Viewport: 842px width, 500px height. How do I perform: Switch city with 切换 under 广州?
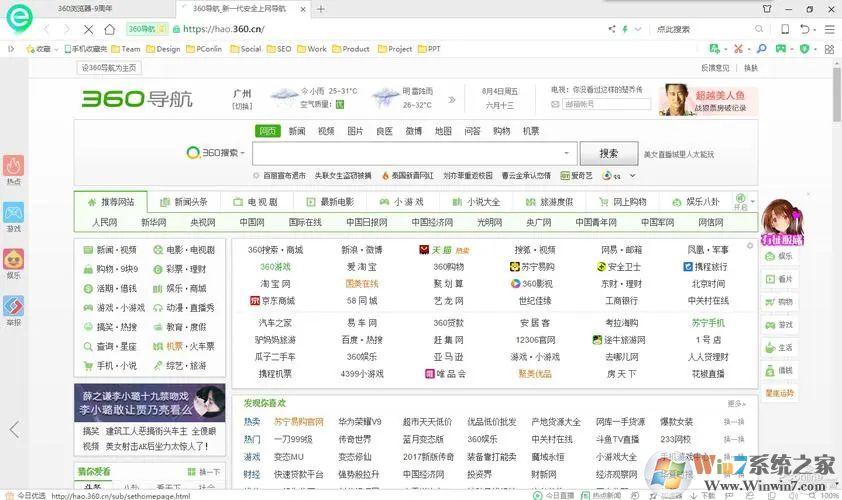[x=242, y=106]
